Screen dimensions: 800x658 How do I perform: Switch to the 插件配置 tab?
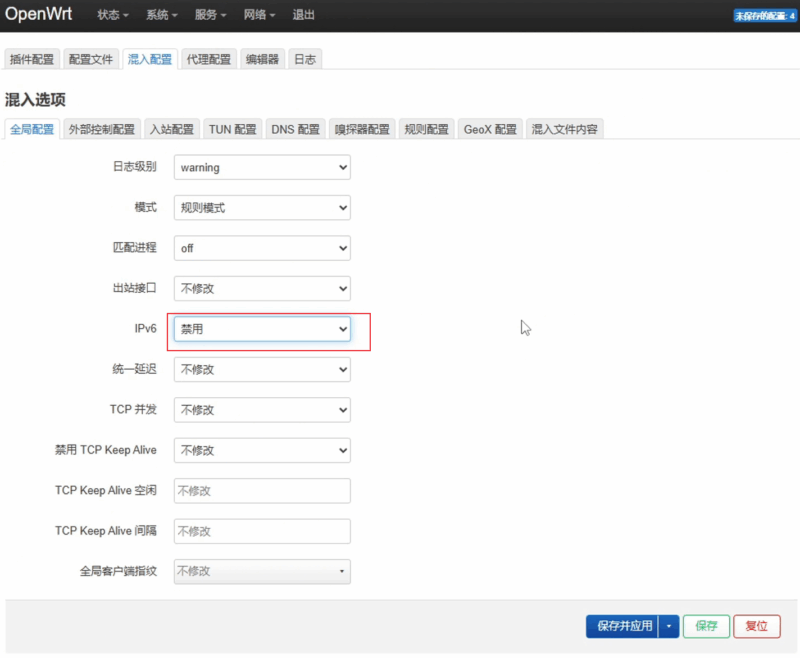tap(32, 59)
